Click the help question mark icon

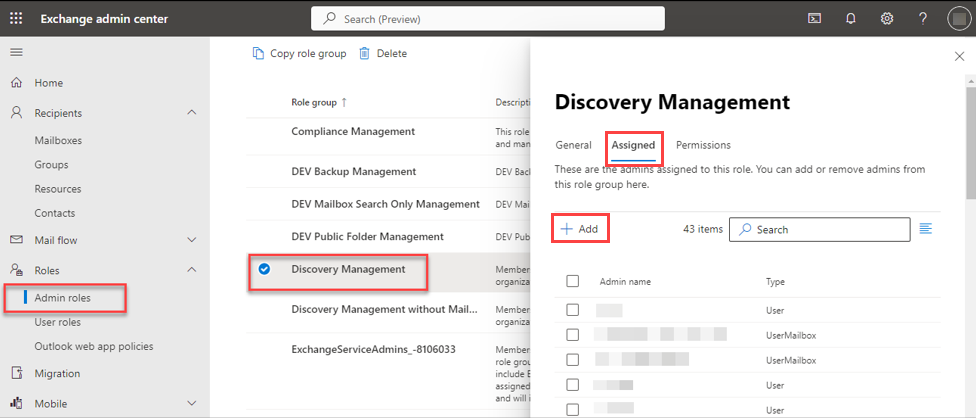coord(923,18)
